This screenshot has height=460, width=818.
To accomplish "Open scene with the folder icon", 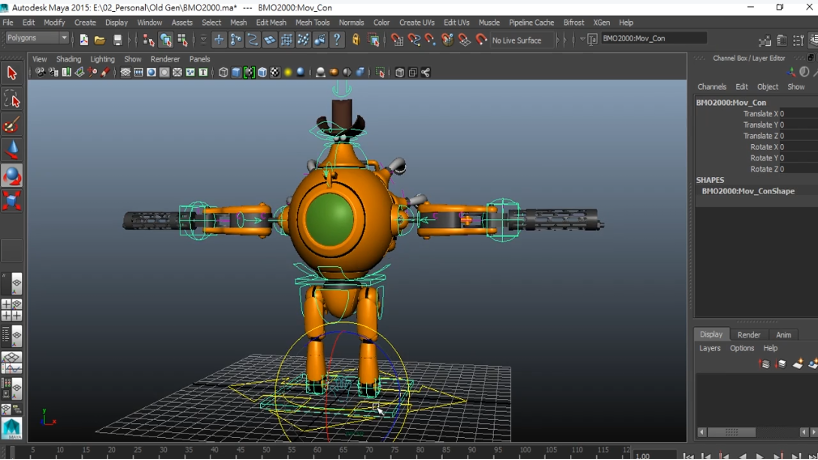I will [100, 40].
